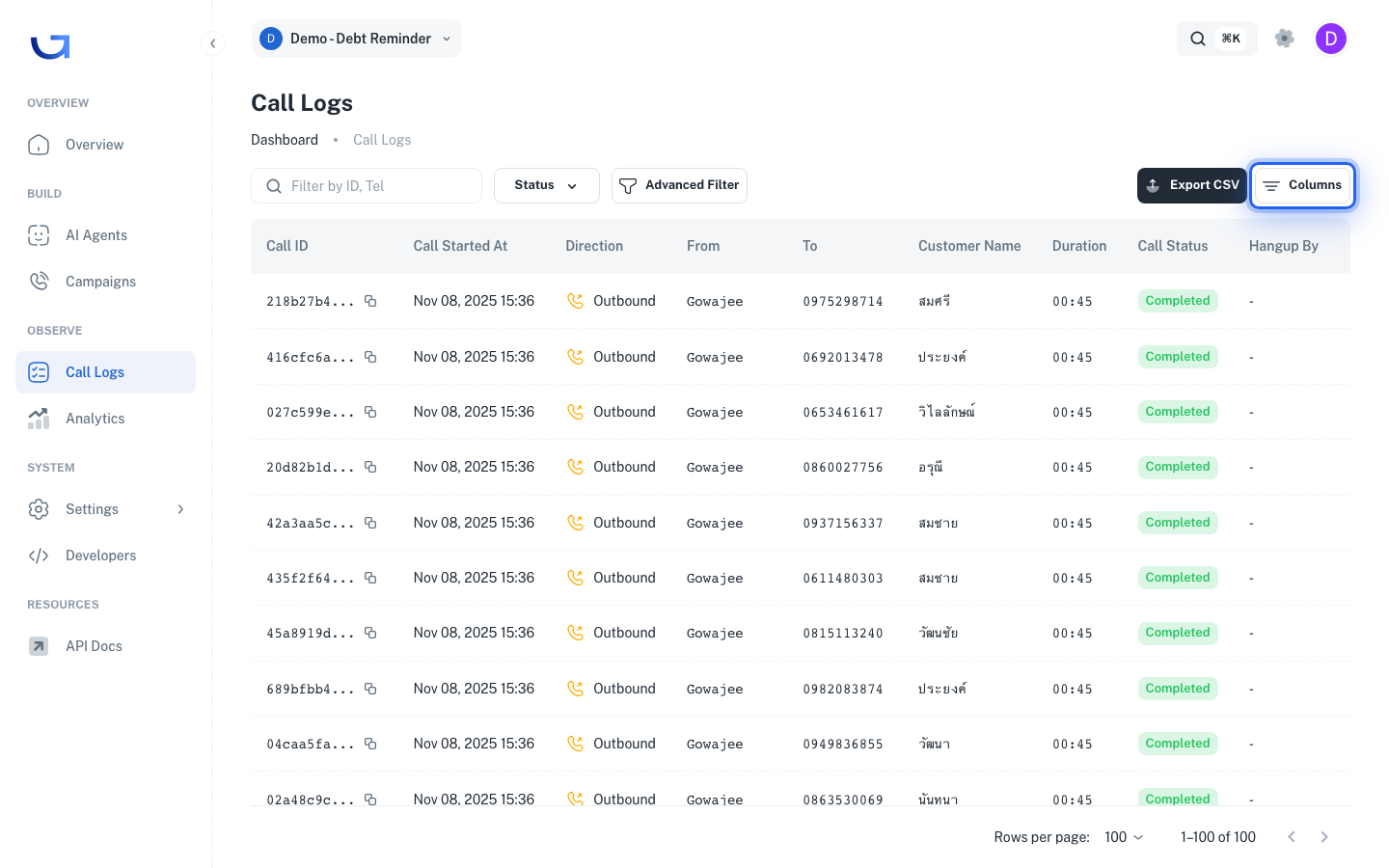Open Developers page

click(105, 556)
